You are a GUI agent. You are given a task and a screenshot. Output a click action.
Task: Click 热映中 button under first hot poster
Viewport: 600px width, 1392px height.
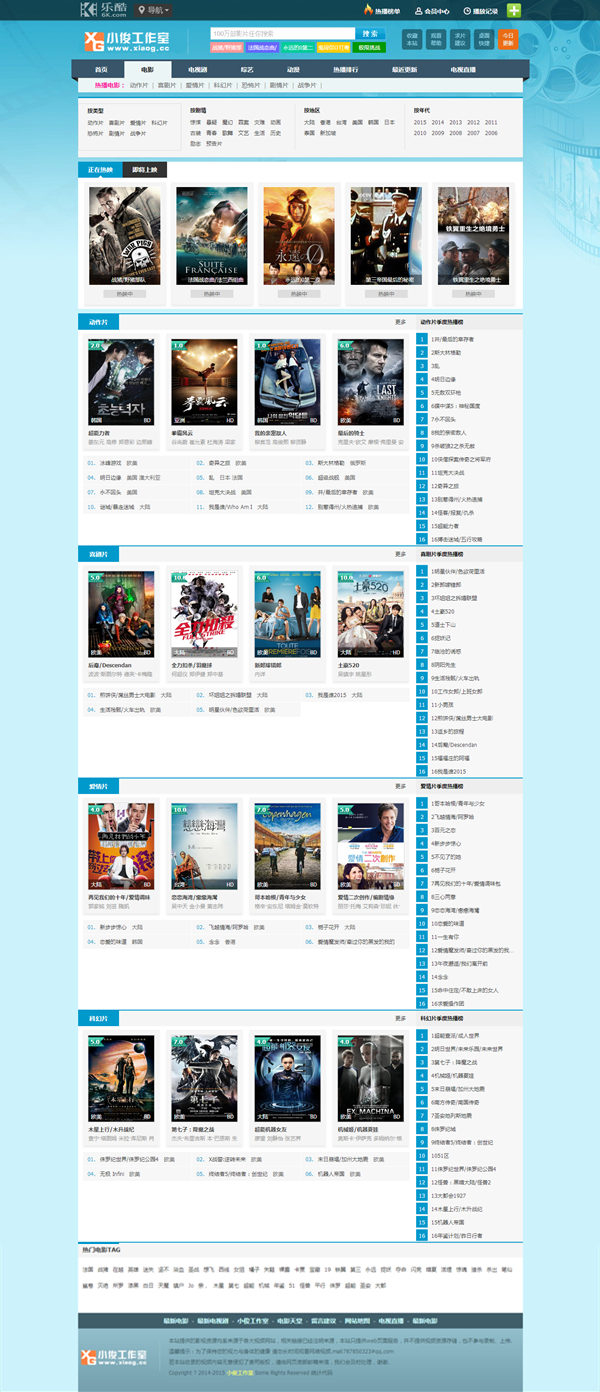[x=124, y=294]
